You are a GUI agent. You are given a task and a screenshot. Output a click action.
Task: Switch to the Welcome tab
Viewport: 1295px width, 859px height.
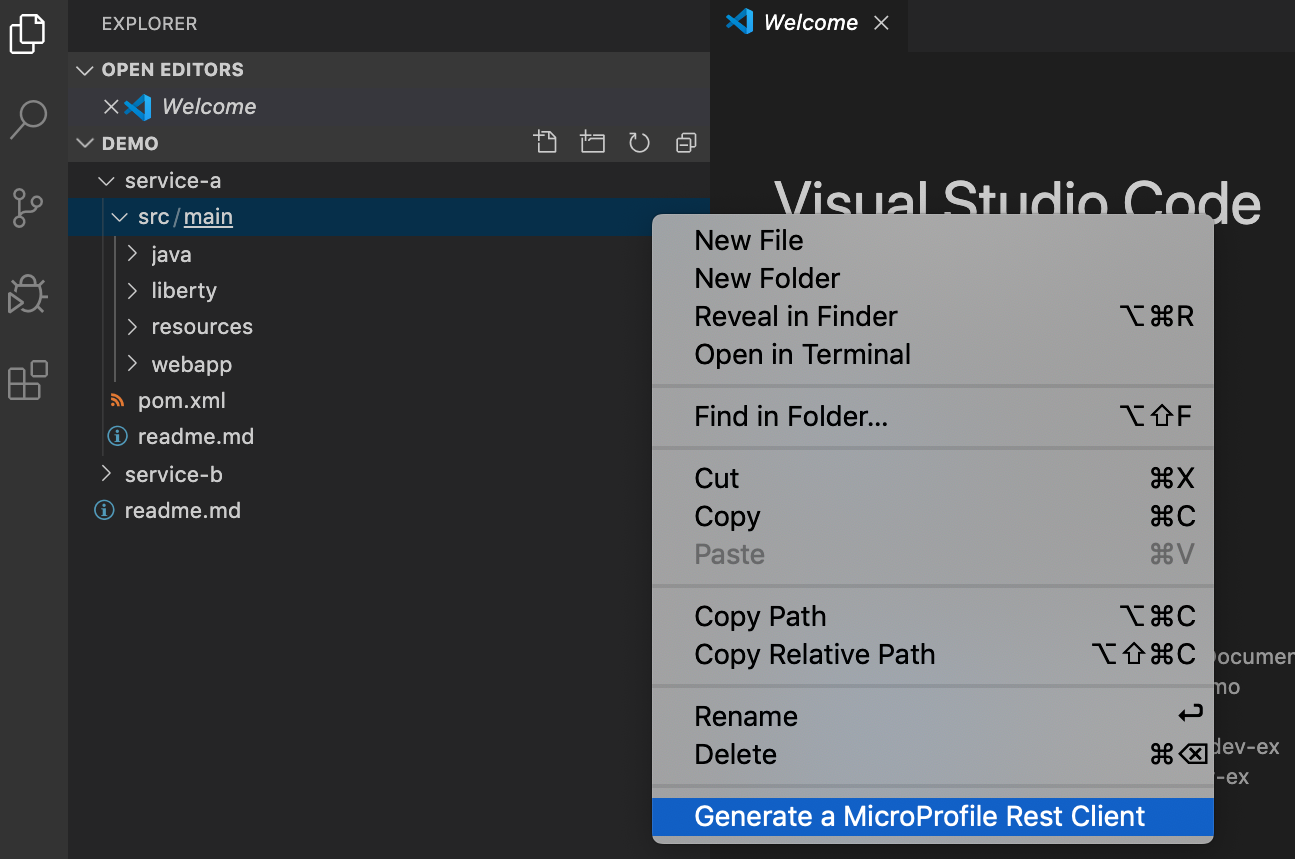tap(808, 23)
